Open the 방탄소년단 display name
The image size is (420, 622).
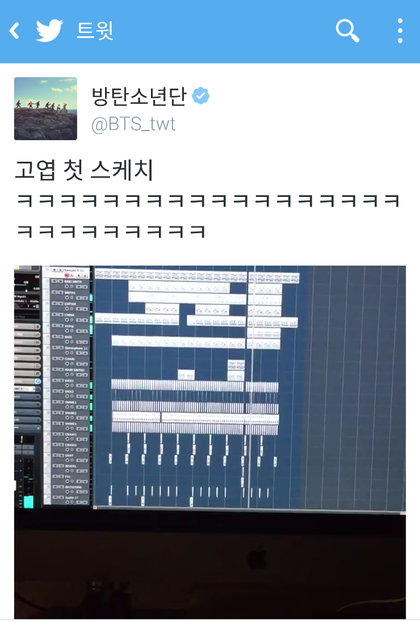pyautogui.click(x=139, y=96)
